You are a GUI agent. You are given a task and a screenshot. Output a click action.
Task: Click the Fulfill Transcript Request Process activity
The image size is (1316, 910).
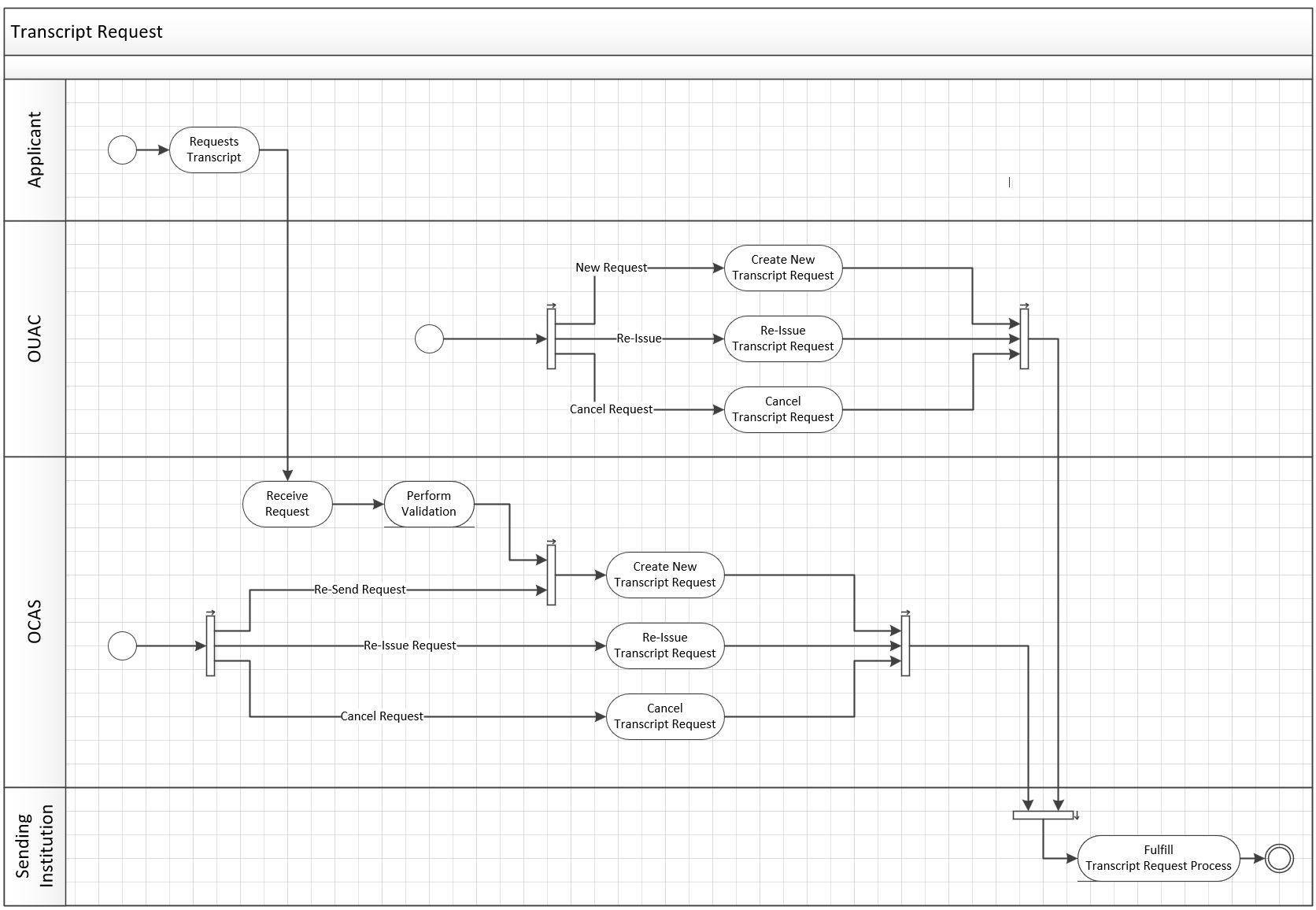click(x=1159, y=858)
